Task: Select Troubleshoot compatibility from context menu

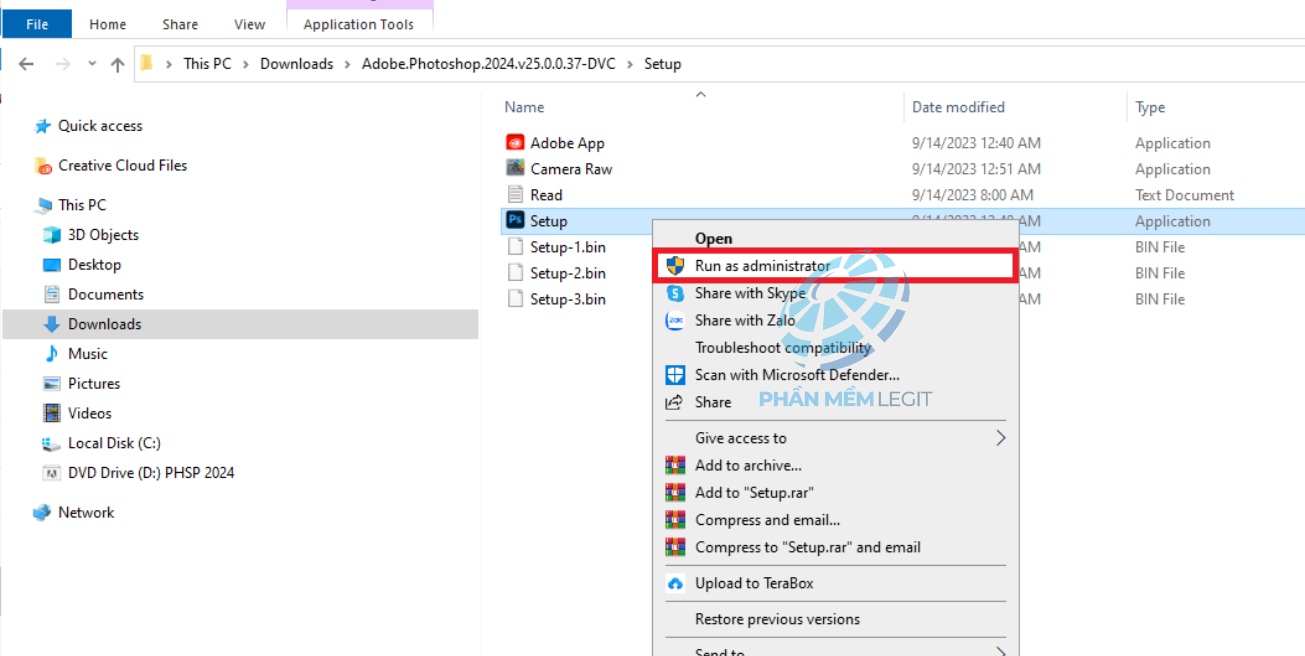Action: [783, 348]
